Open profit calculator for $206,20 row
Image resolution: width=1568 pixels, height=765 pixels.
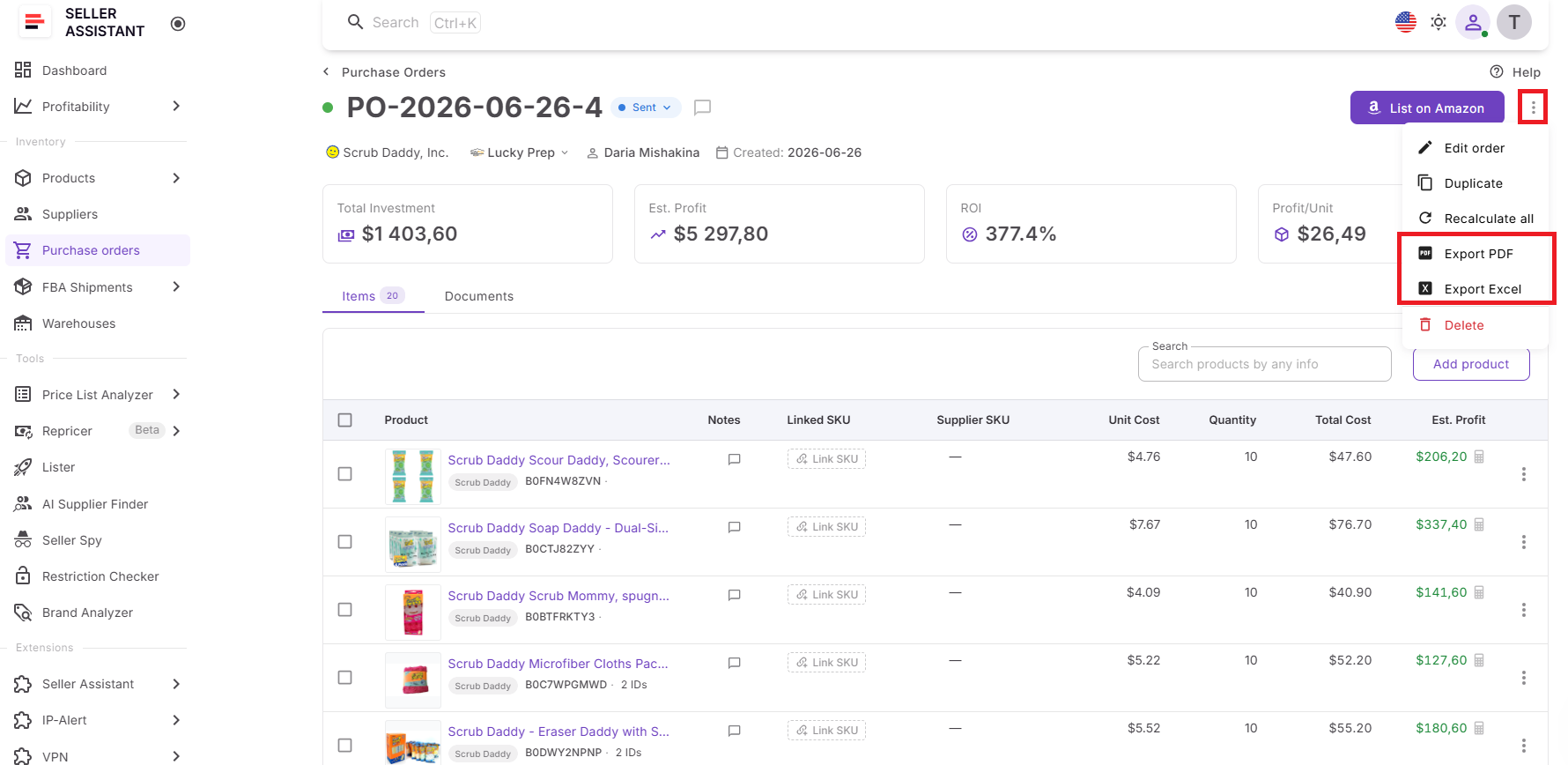1479,457
